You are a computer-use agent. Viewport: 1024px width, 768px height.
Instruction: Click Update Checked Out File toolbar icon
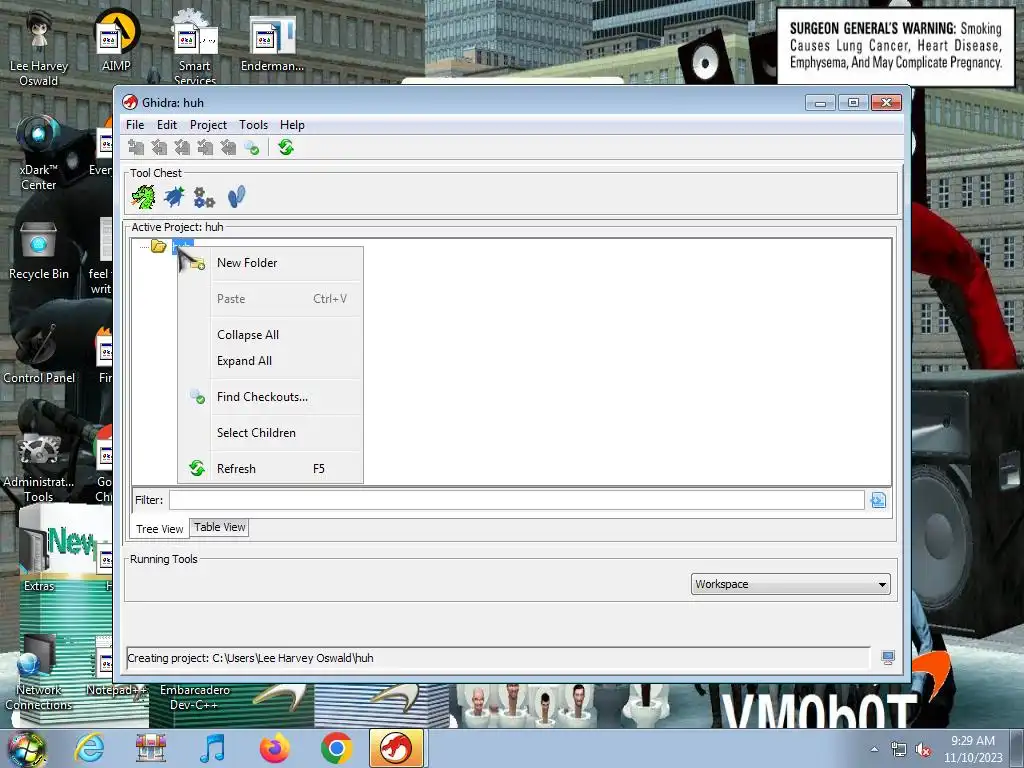click(x=182, y=148)
